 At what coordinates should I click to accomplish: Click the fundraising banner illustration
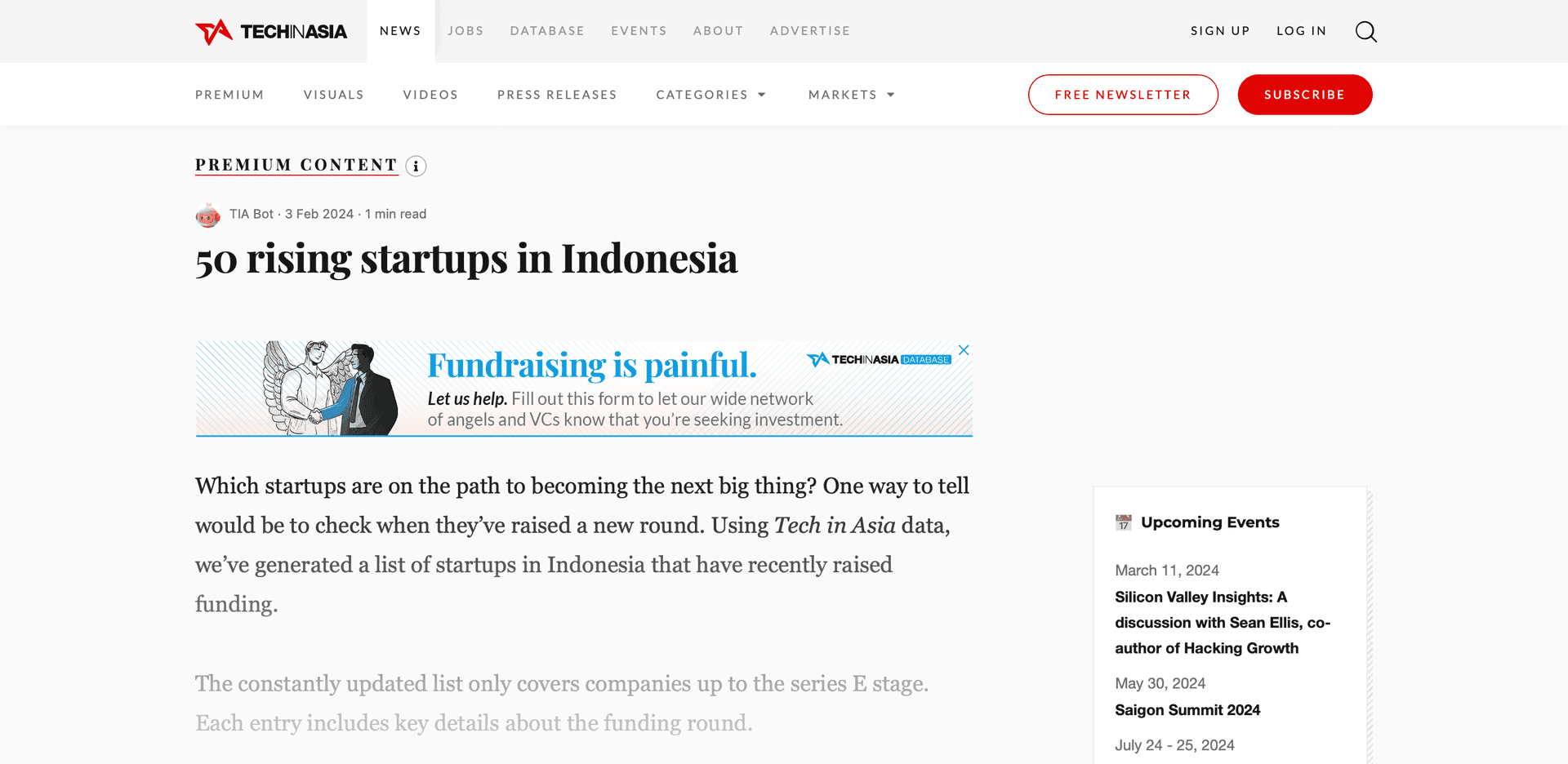(331, 389)
